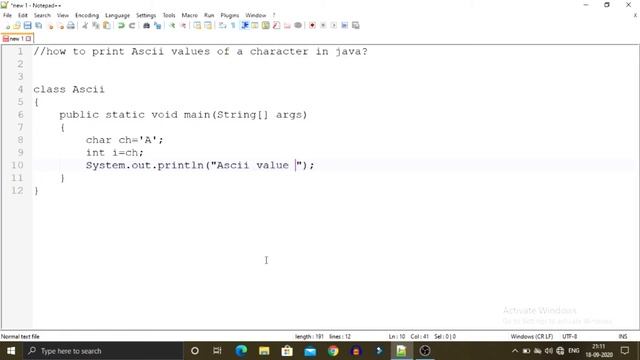Select the "new 1" document tab
This screenshot has height=360, width=640.
tap(17, 39)
